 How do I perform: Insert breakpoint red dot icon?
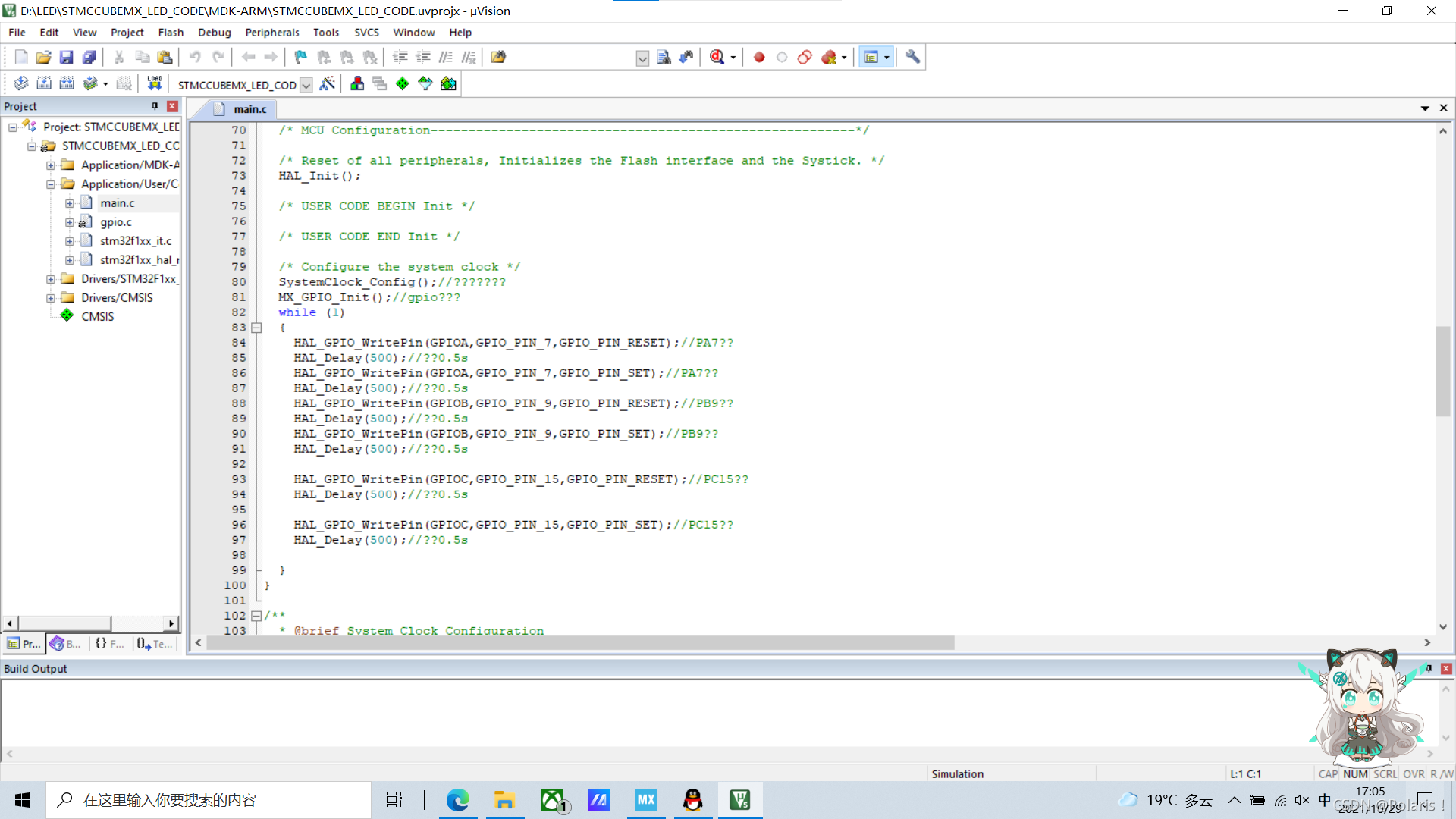click(759, 57)
